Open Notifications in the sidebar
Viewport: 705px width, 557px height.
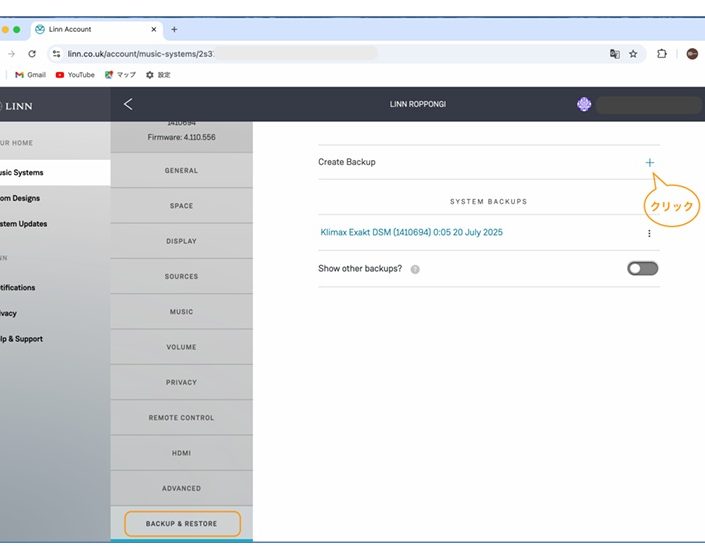pos(18,288)
